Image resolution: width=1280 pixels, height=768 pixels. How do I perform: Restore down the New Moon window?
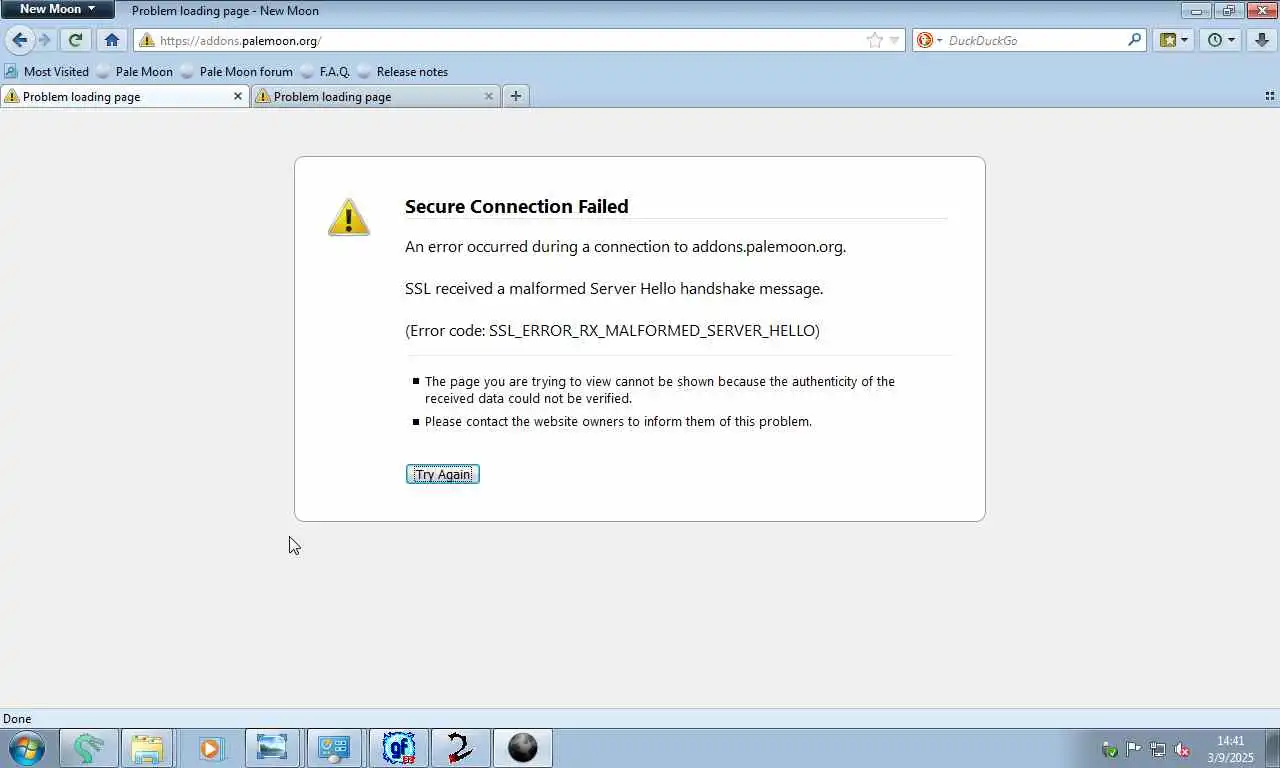[1228, 10]
